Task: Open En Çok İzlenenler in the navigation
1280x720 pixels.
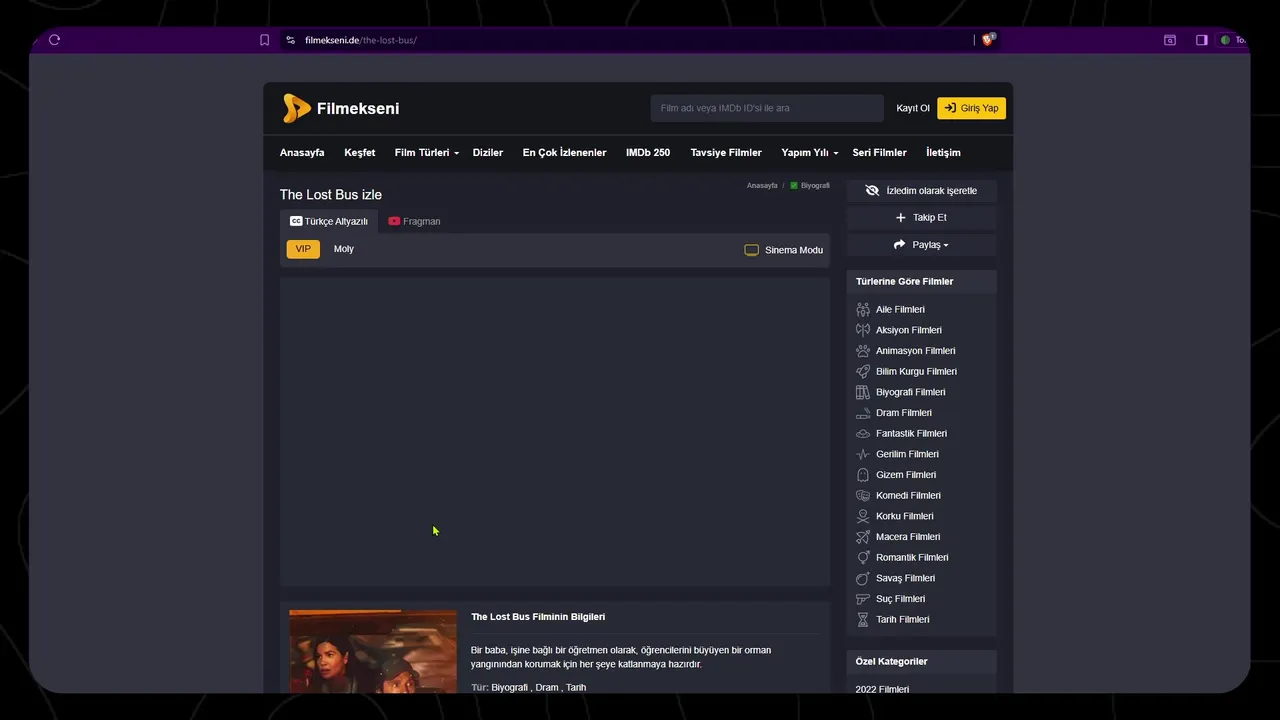Action: (564, 153)
